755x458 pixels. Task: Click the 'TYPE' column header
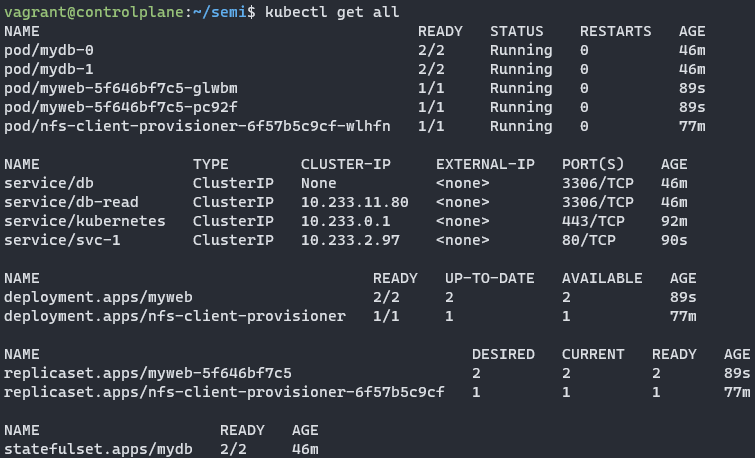click(x=211, y=164)
